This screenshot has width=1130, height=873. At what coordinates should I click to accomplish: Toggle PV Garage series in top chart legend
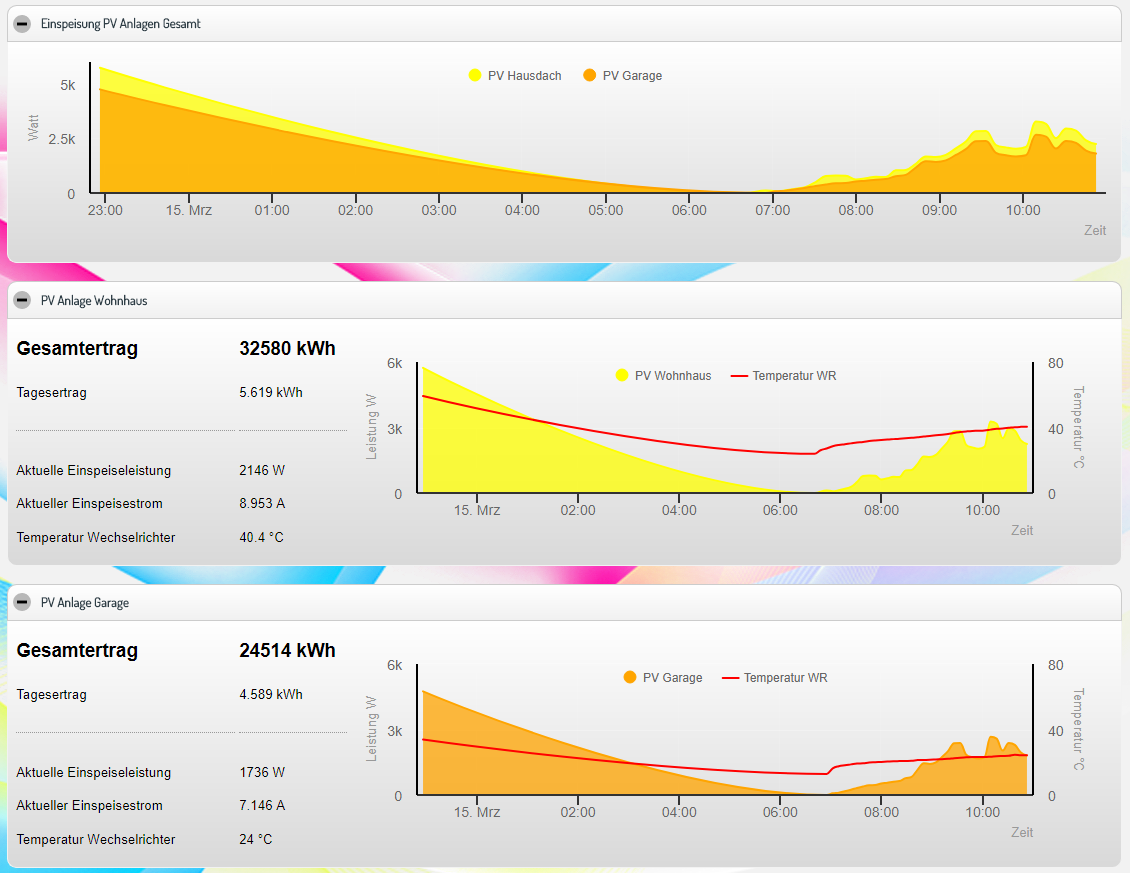coord(623,76)
